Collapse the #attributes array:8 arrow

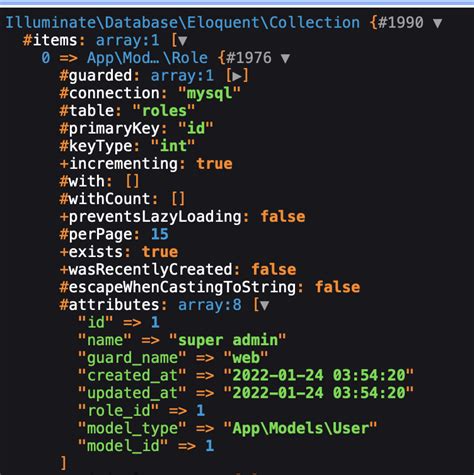click(x=264, y=305)
